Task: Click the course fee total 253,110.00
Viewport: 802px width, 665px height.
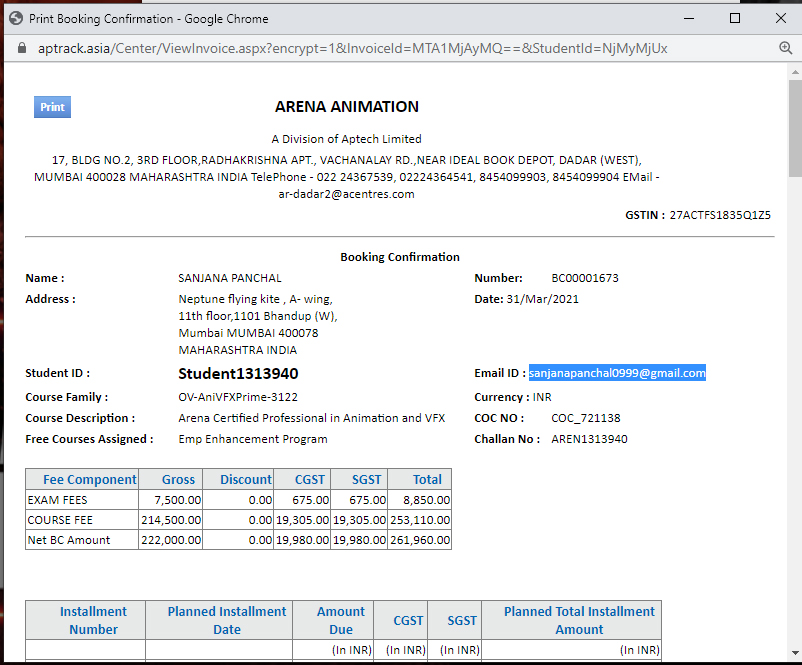Action: [x=420, y=520]
